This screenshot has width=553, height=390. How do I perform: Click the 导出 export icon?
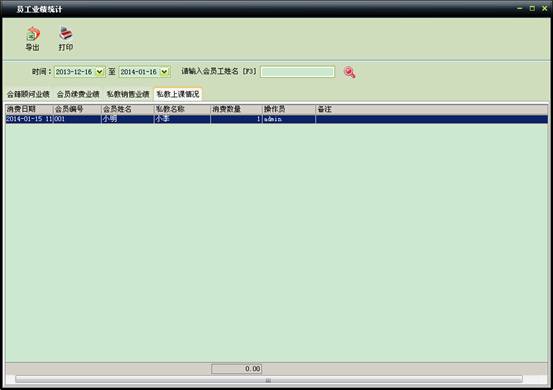(32, 34)
